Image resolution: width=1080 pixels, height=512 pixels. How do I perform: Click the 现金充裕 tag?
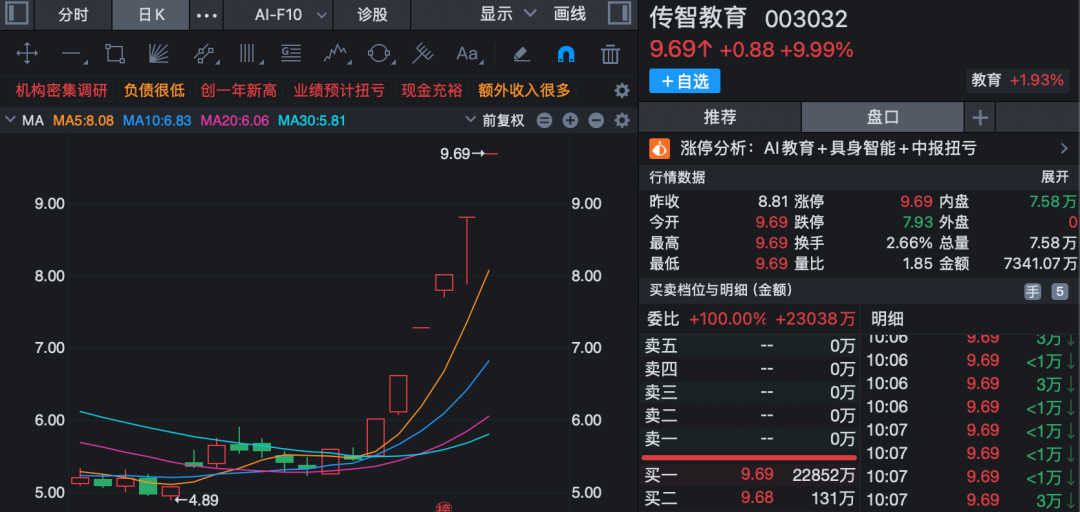pos(433,90)
